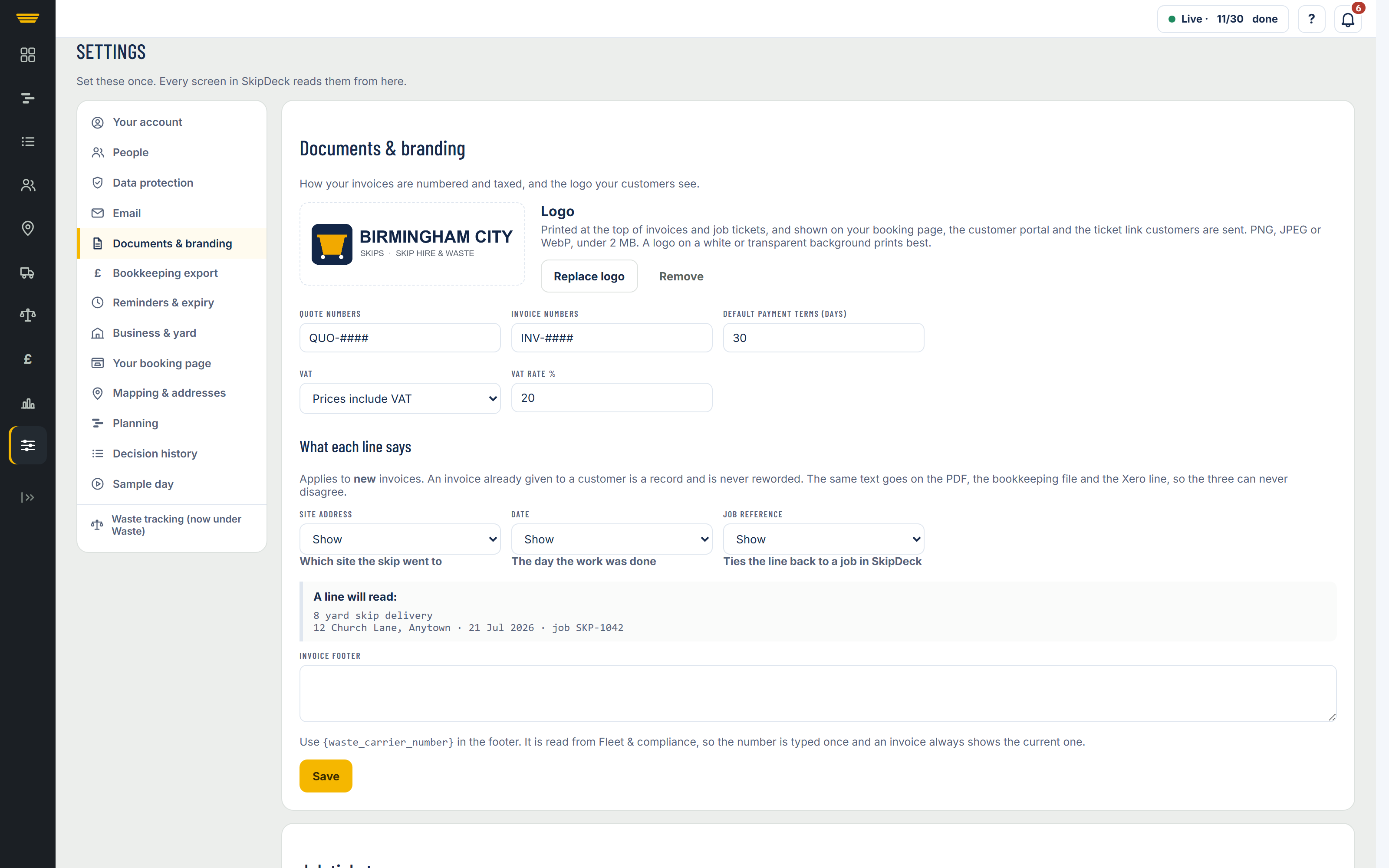Open the bar chart reports icon
Image resolution: width=1389 pixels, height=868 pixels.
[27, 403]
